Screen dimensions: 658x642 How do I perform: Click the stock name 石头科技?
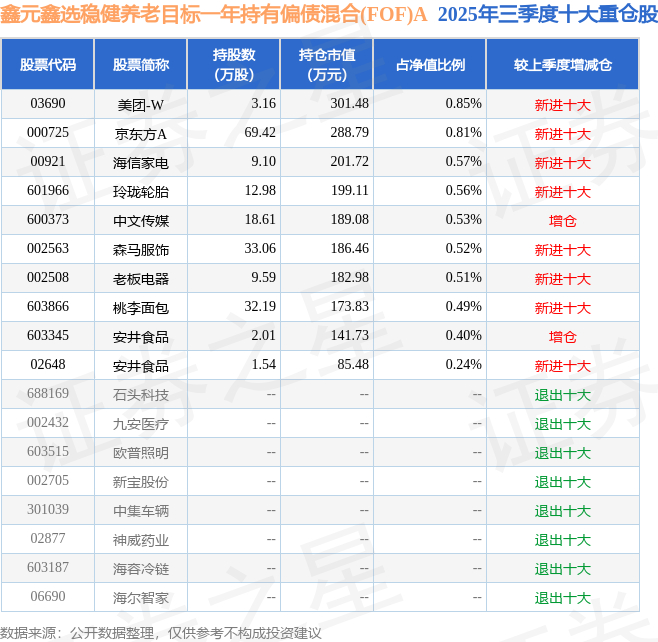coord(141,394)
